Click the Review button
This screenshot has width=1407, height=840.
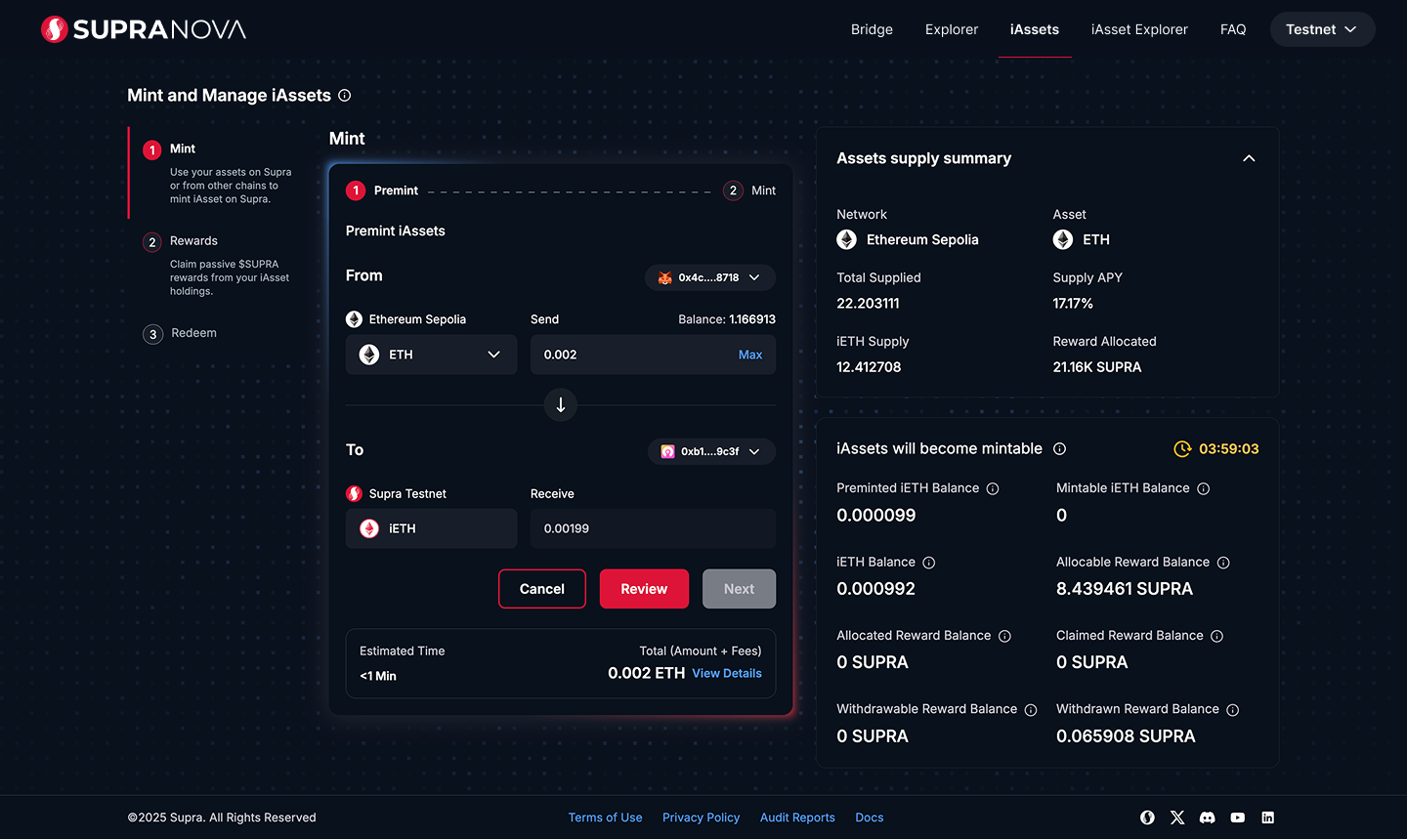(x=644, y=589)
